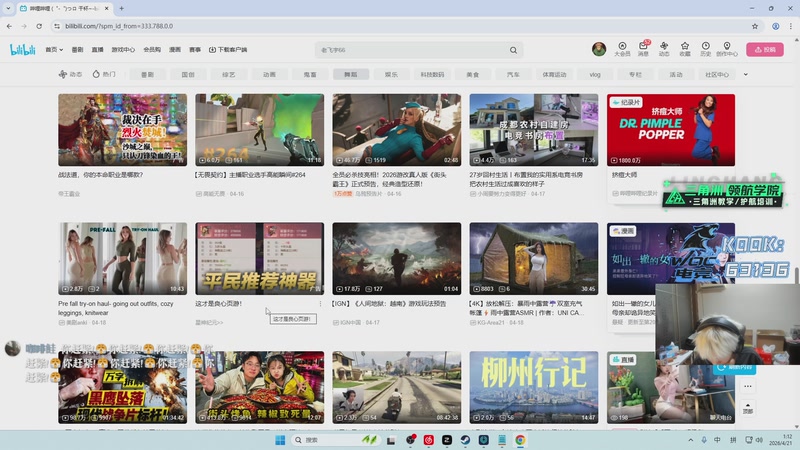Expand the 首页 dropdown in top nav
Screen dimensions: 800x450
tap(54, 49)
